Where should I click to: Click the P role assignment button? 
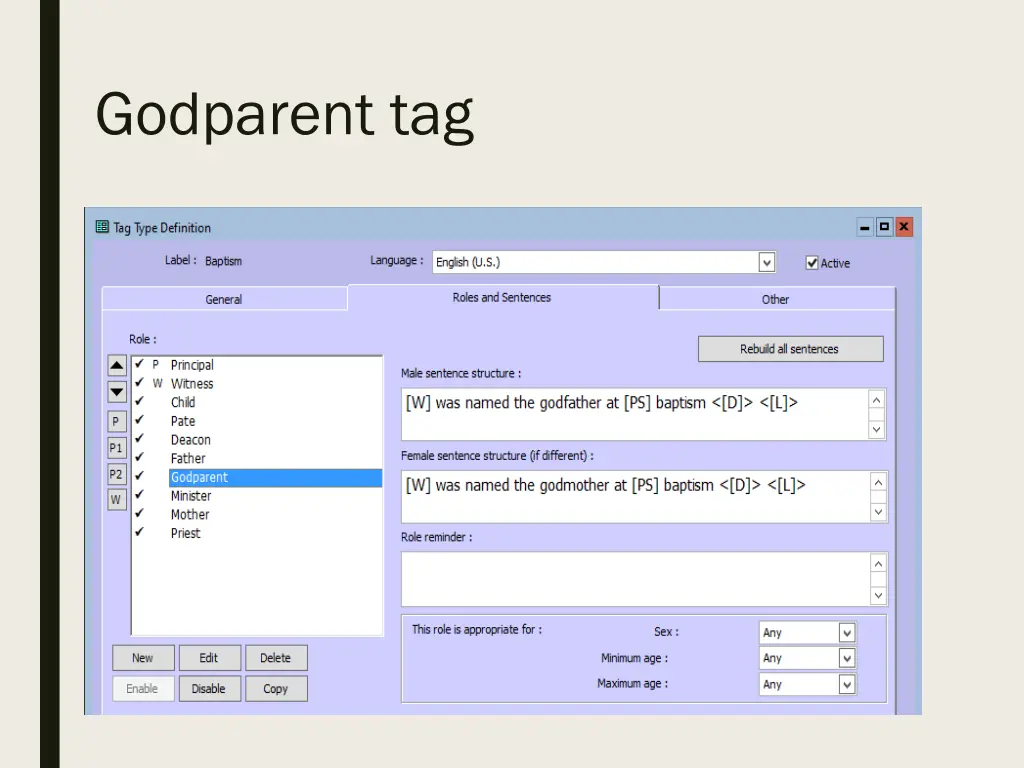pyautogui.click(x=116, y=421)
